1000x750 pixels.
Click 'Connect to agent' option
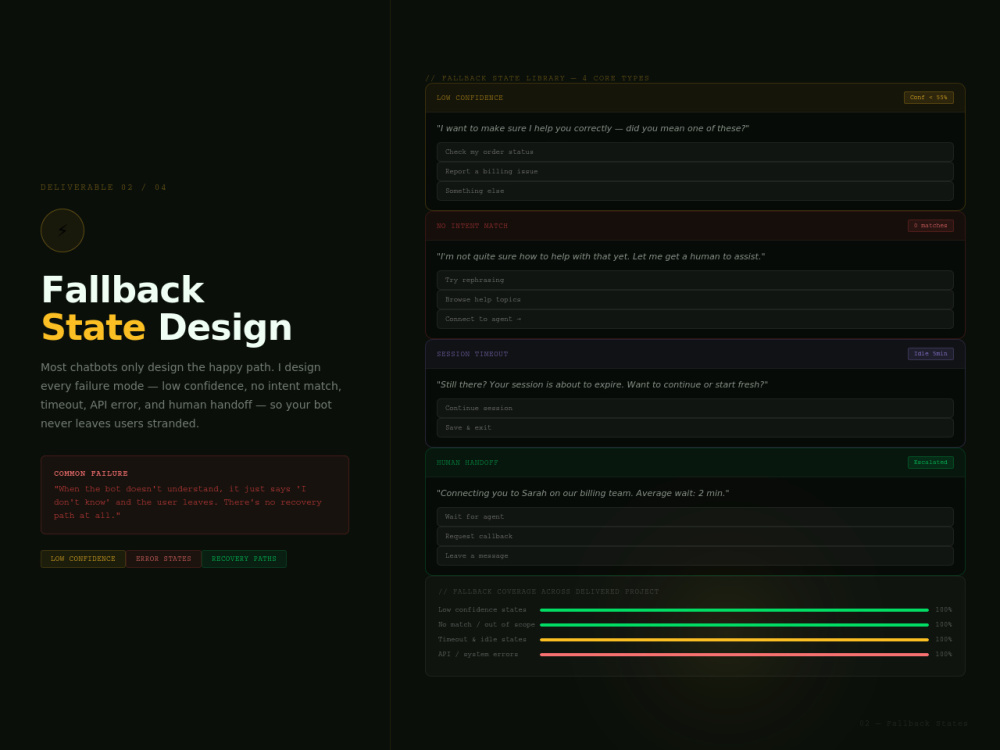[695, 319]
